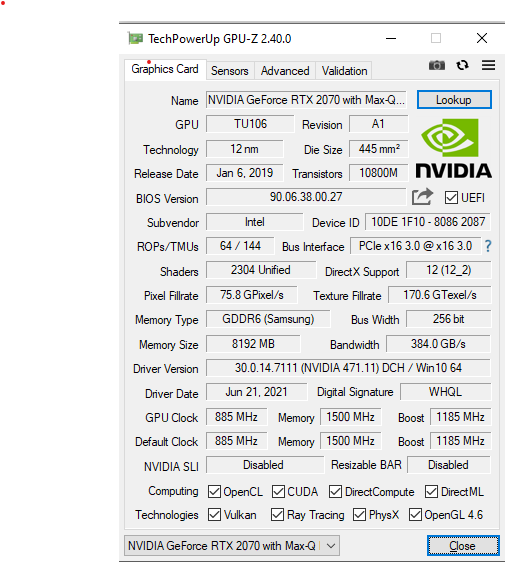Viewport: 505px width, 562px height.
Task: Switch to the Sensors tab
Action: point(230,71)
